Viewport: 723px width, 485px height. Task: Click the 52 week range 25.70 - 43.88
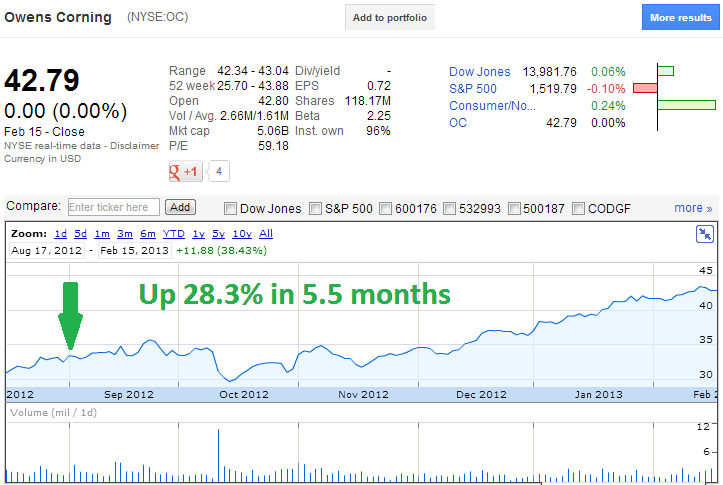[253, 86]
